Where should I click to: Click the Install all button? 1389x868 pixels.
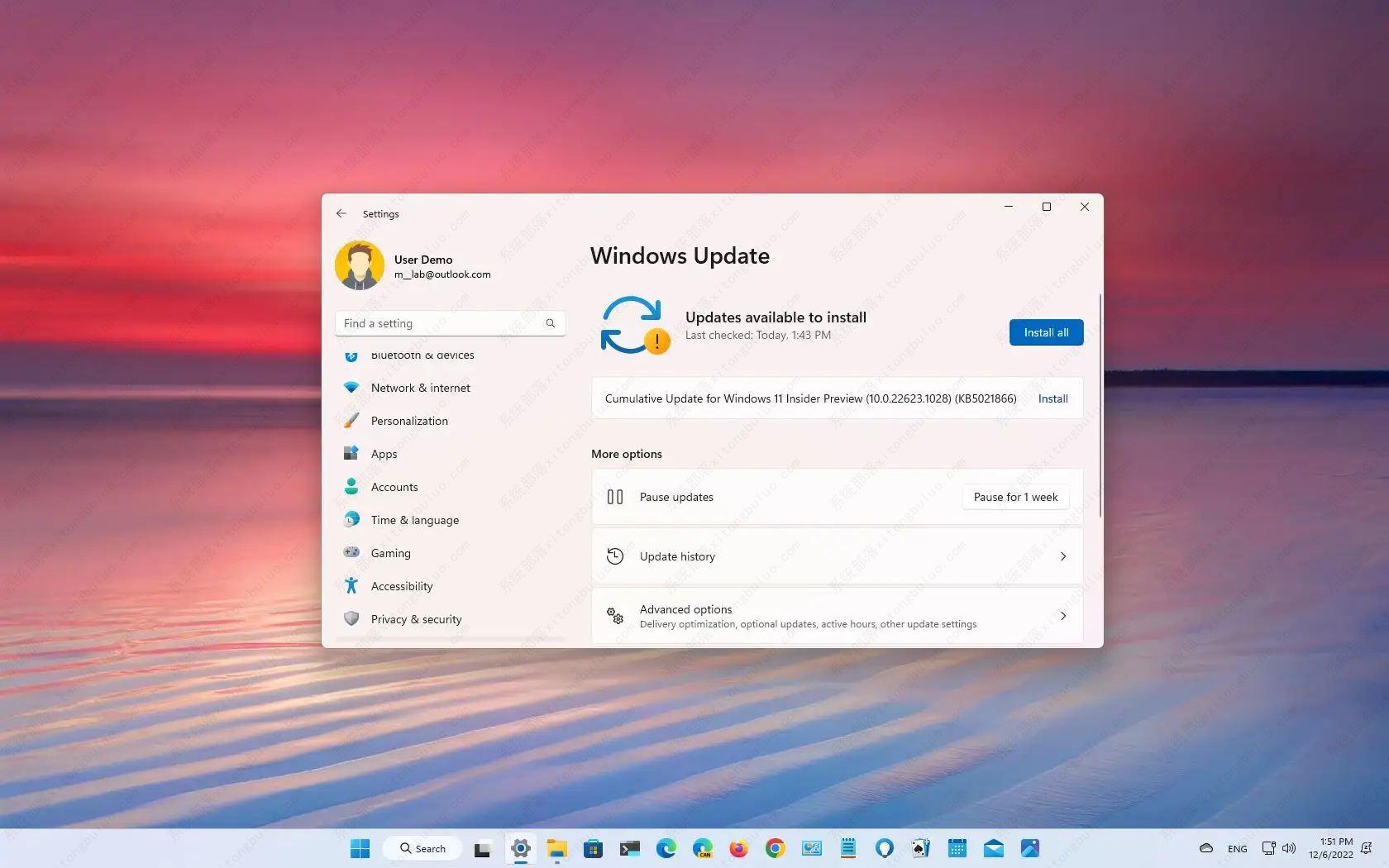(x=1045, y=332)
